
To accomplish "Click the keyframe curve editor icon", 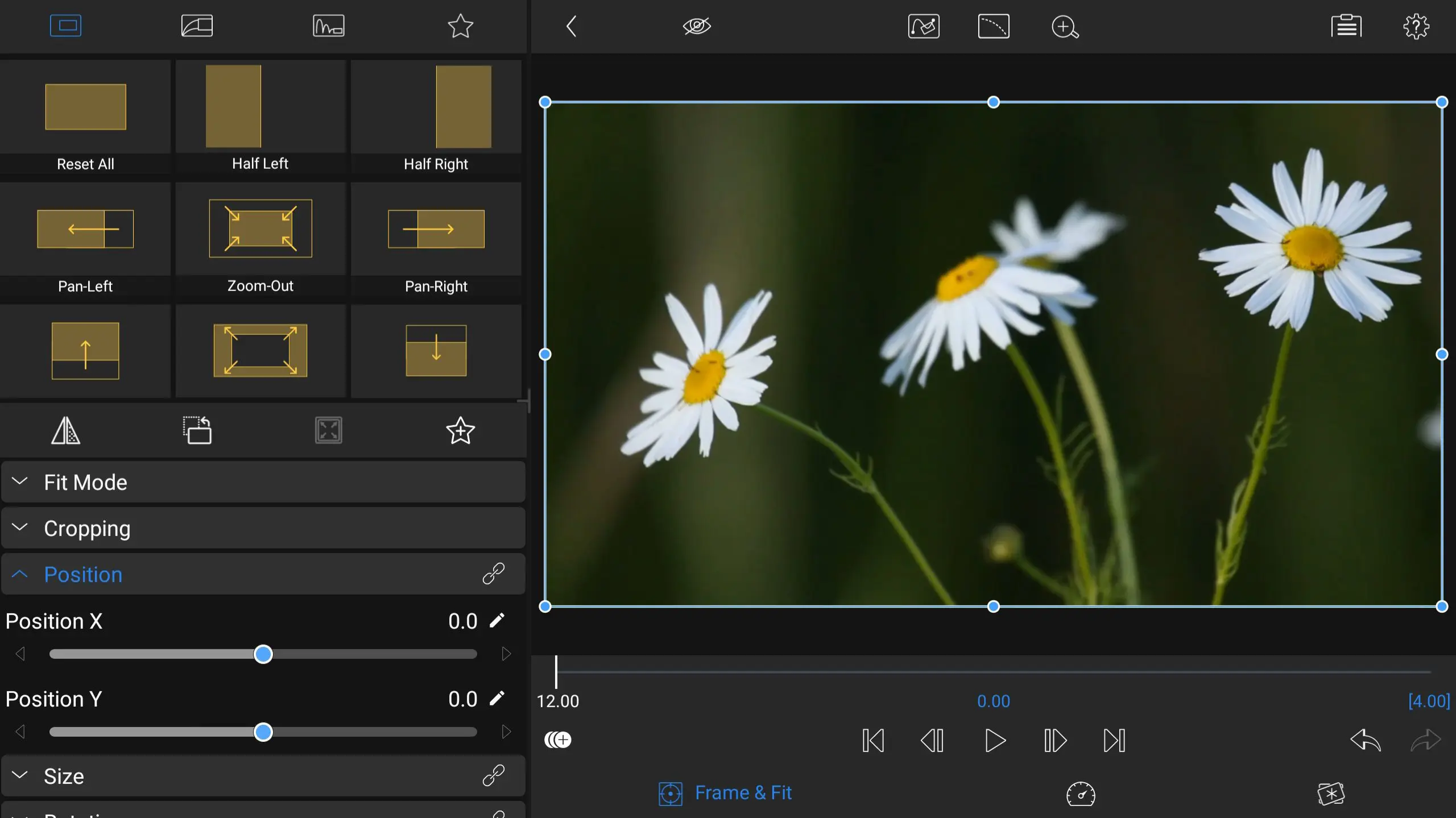I will (924, 27).
